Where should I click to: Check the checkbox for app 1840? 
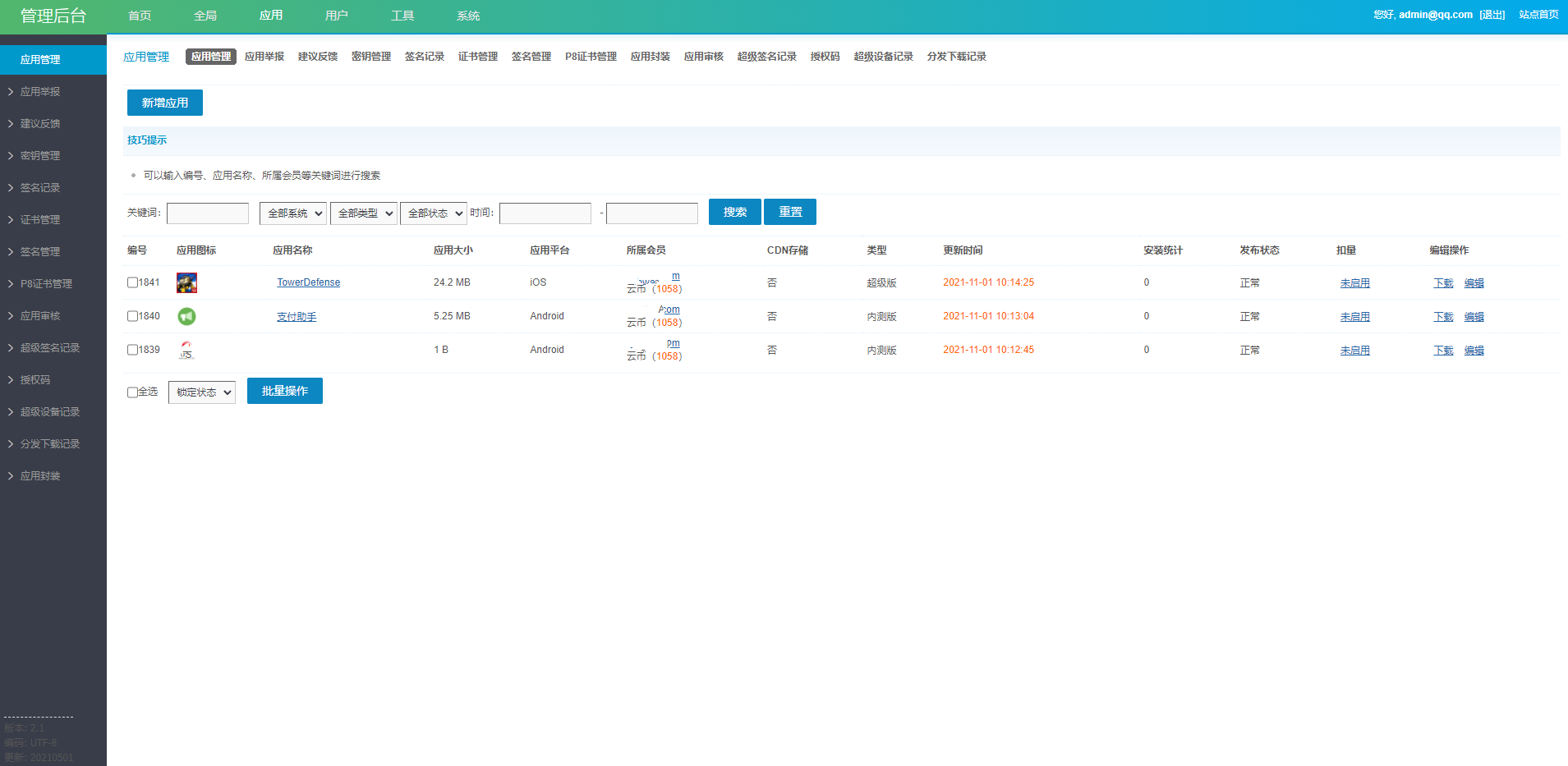pyautogui.click(x=132, y=316)
